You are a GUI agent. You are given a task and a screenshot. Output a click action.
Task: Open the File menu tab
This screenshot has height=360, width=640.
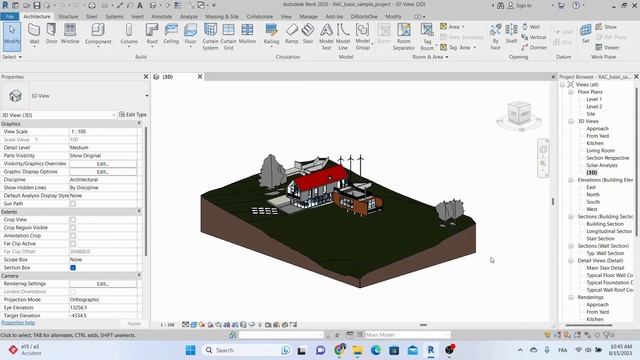tap(9, 16)
